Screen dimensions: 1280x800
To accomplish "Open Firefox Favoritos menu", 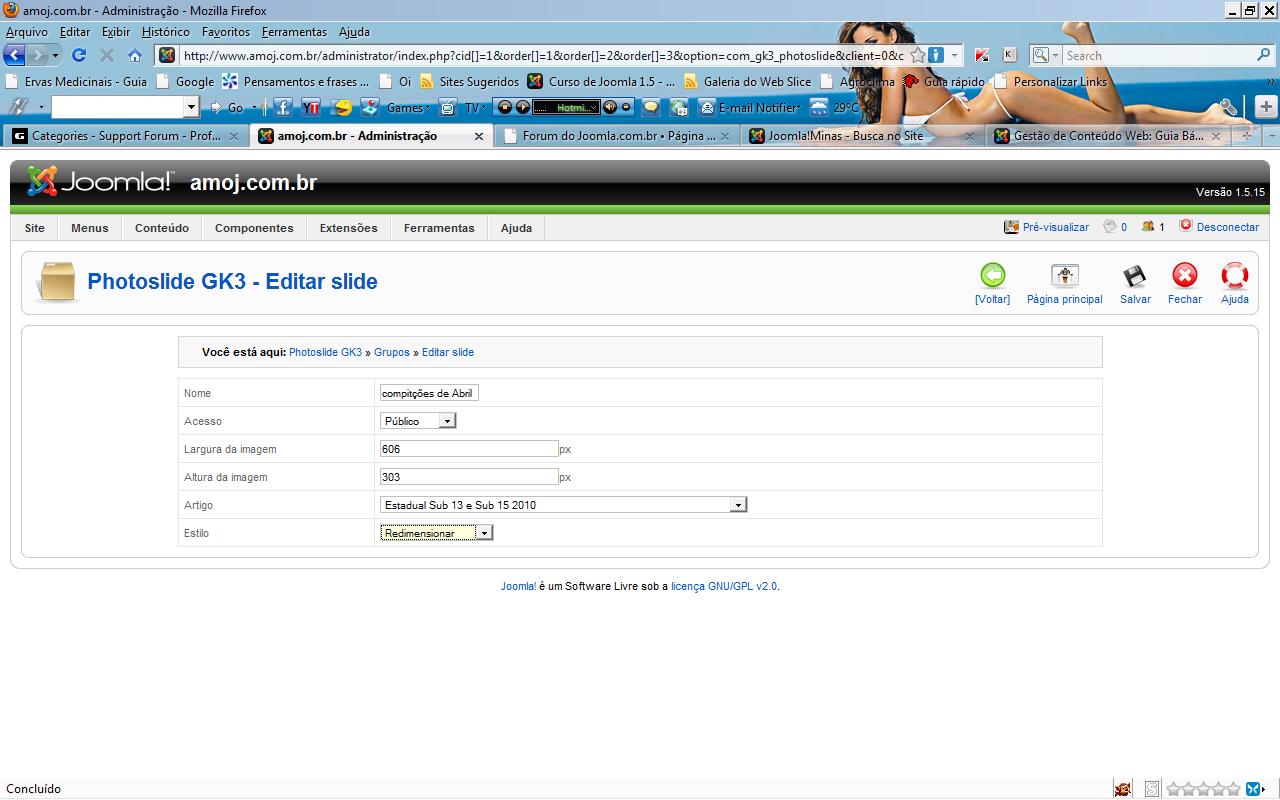I will coord(226,32).
